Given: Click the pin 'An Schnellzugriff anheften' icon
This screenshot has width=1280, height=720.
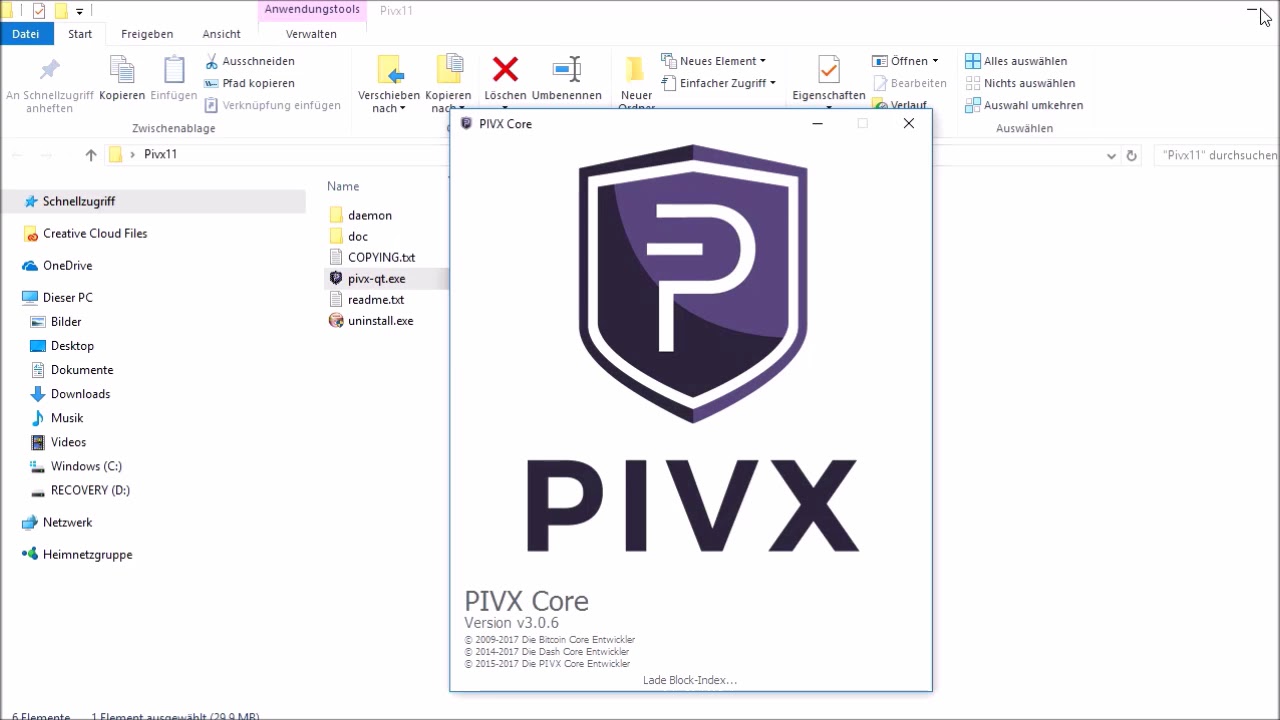Looking at the screenshot, I should pos(49,70).
